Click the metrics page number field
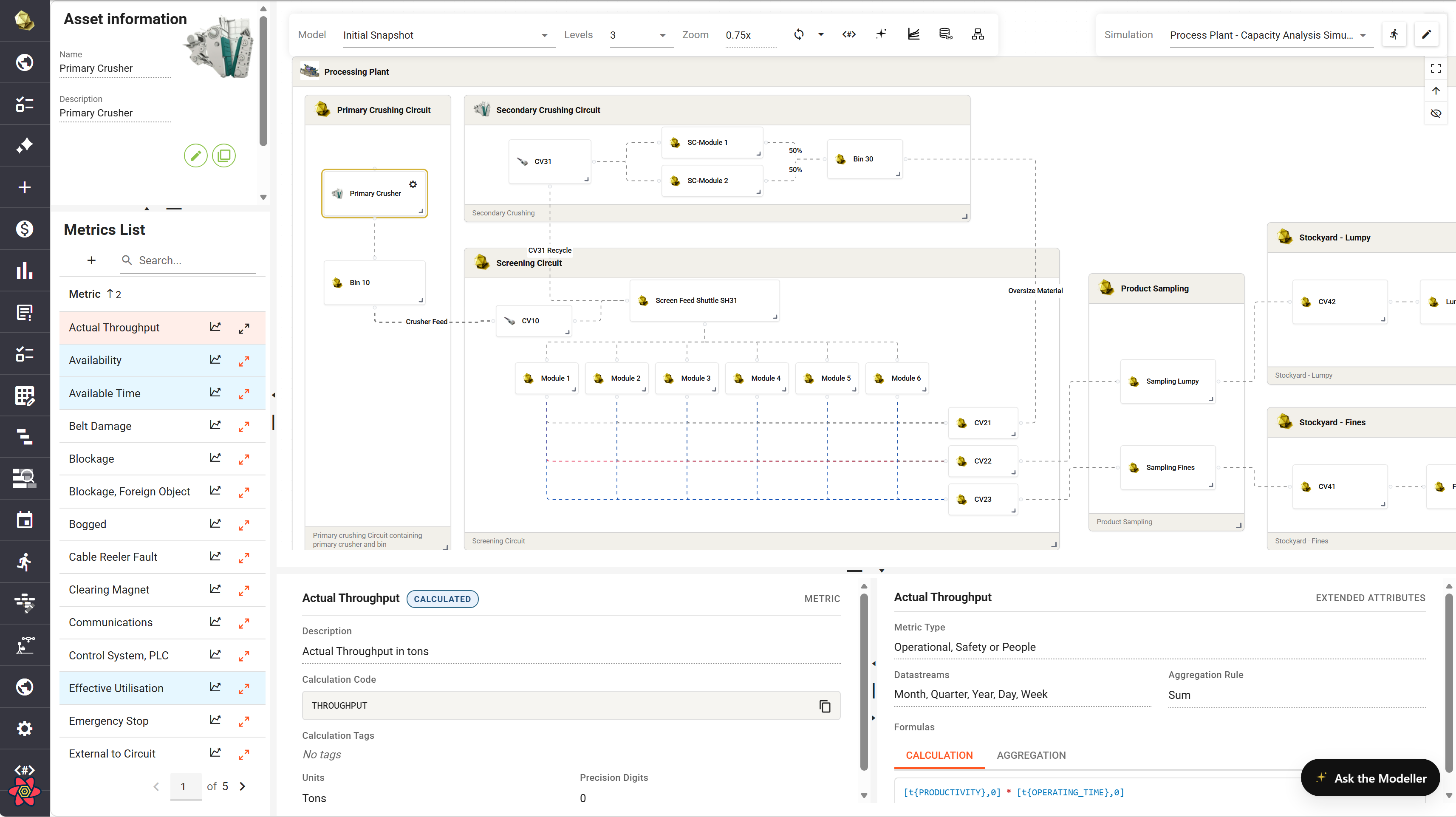1456x817 pixels. [186, 786]
